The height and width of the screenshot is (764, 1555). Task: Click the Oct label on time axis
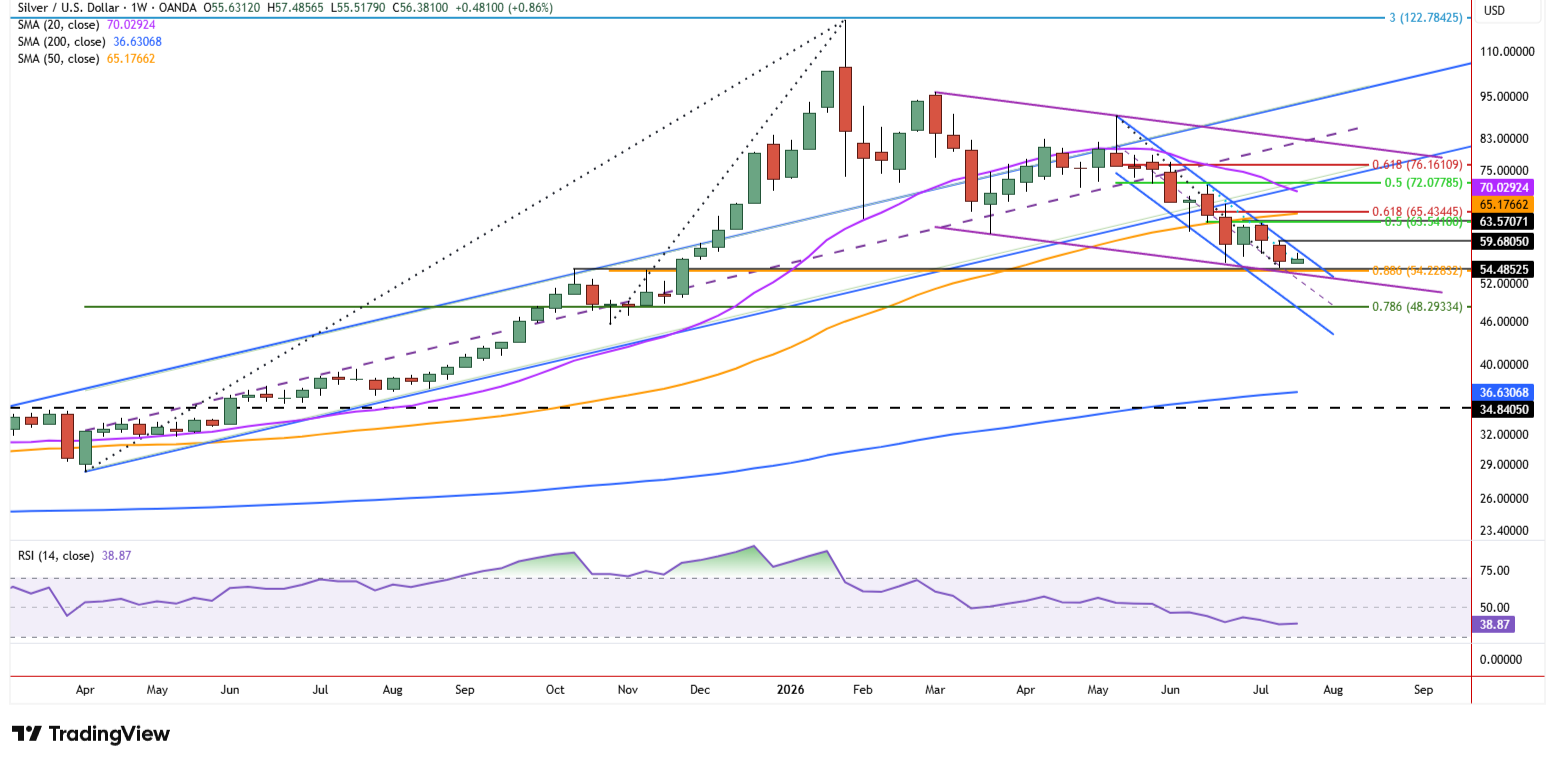click(x=555, y=690)
